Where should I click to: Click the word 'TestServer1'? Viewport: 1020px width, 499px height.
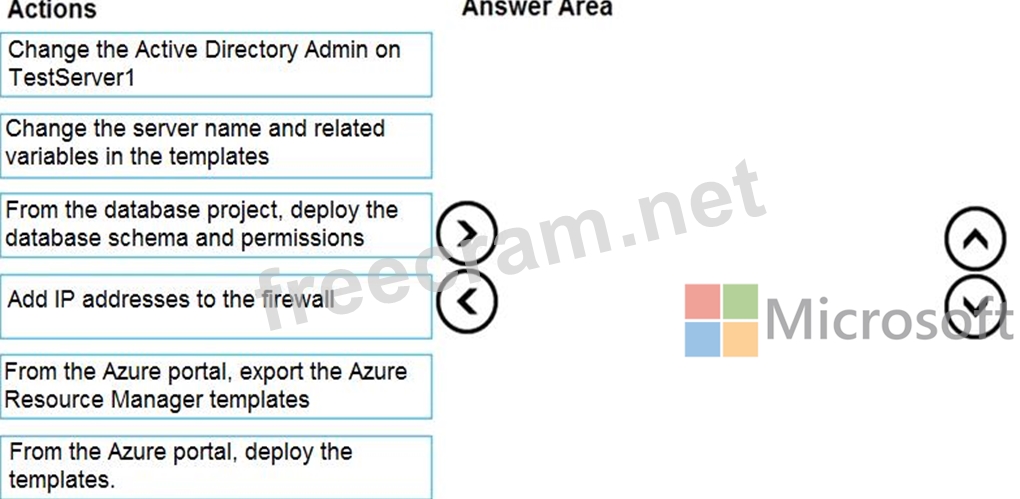pos(71,77)
